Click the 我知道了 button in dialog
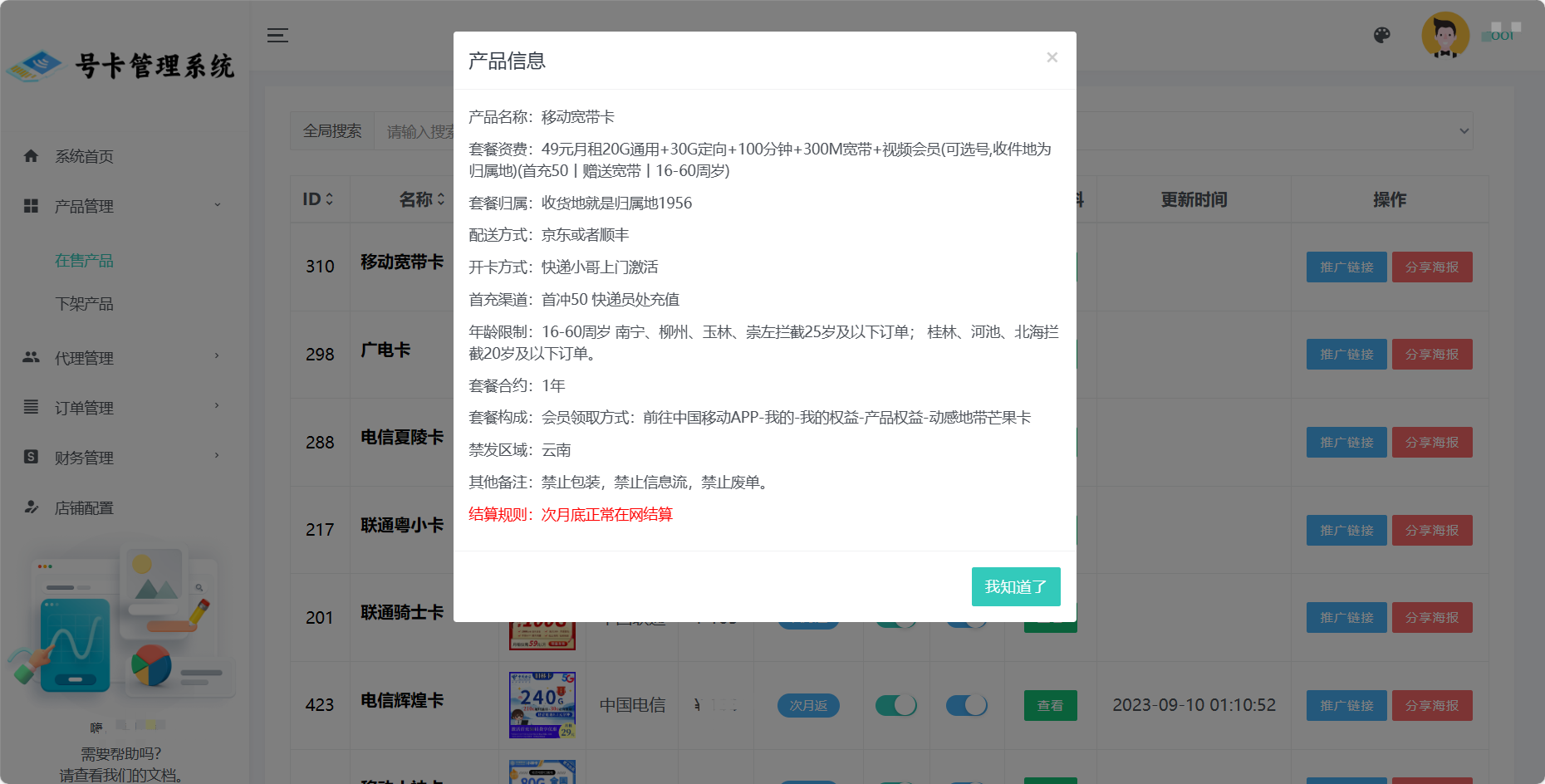The height and width of the screenshot is (784, 1545). point(1016,586)
